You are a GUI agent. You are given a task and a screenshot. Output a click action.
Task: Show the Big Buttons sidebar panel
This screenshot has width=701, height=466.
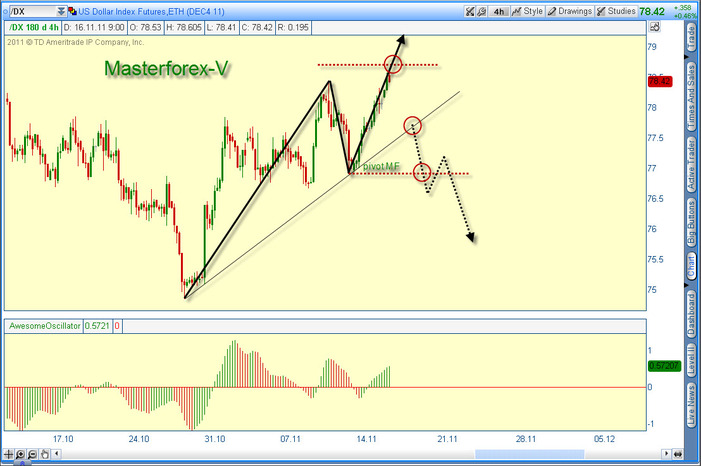(692, 222)
